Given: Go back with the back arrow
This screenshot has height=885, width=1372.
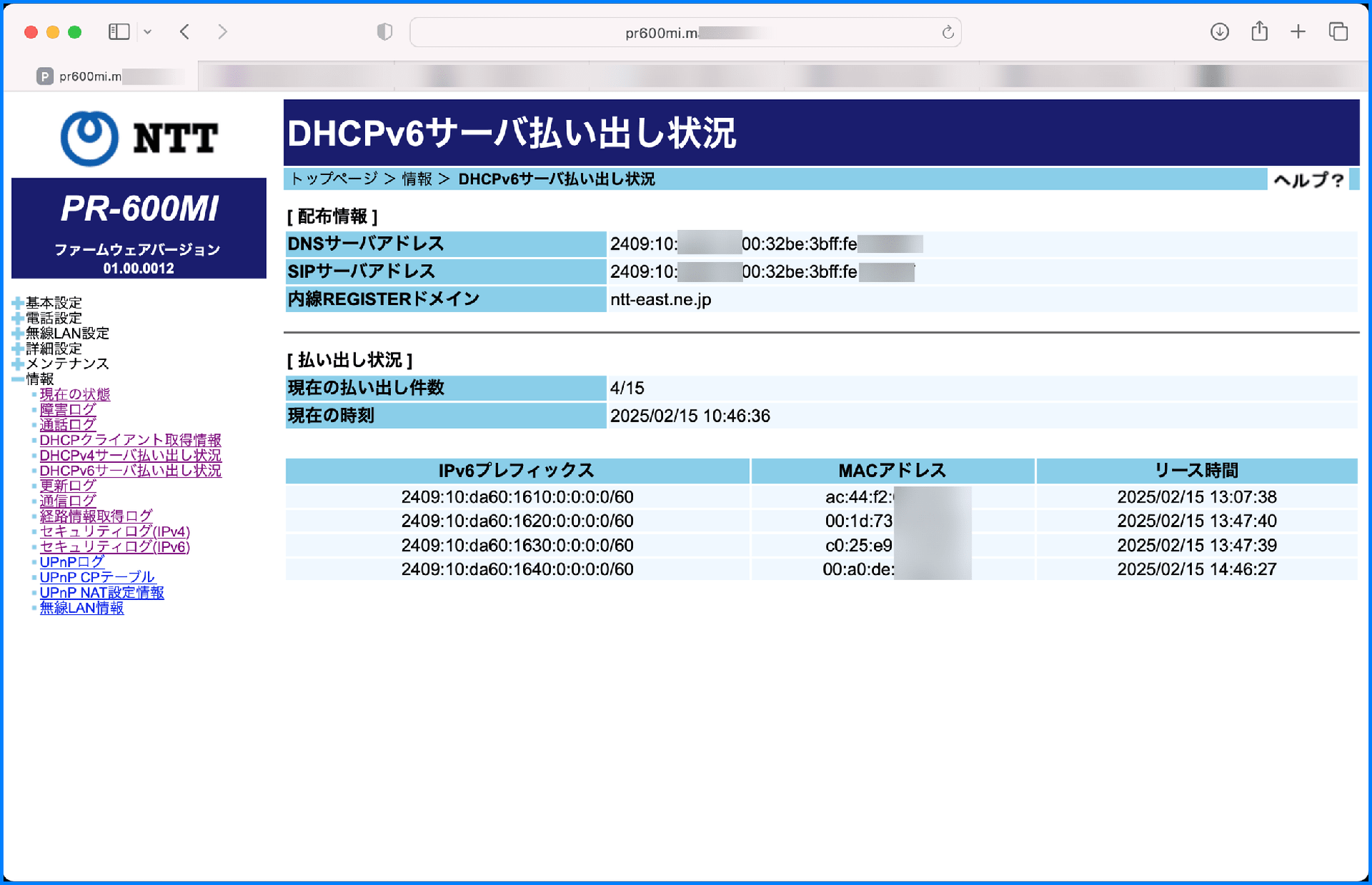Looking at the screenshot, I should point(184,31).
